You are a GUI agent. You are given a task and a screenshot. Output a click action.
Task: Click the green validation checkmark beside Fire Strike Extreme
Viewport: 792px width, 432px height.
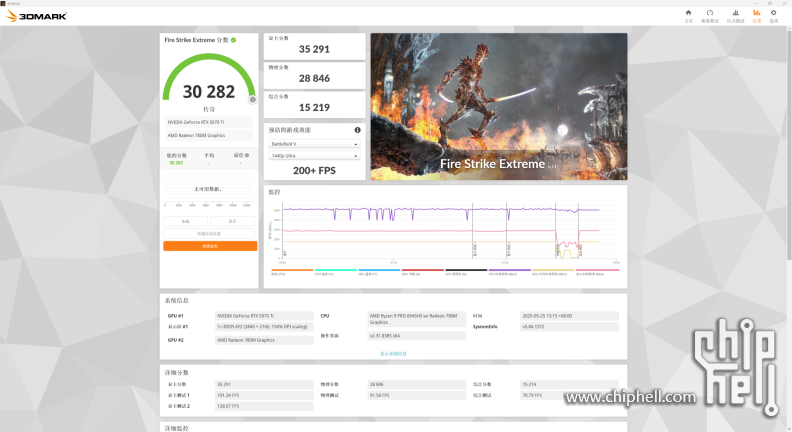[233, 40]
